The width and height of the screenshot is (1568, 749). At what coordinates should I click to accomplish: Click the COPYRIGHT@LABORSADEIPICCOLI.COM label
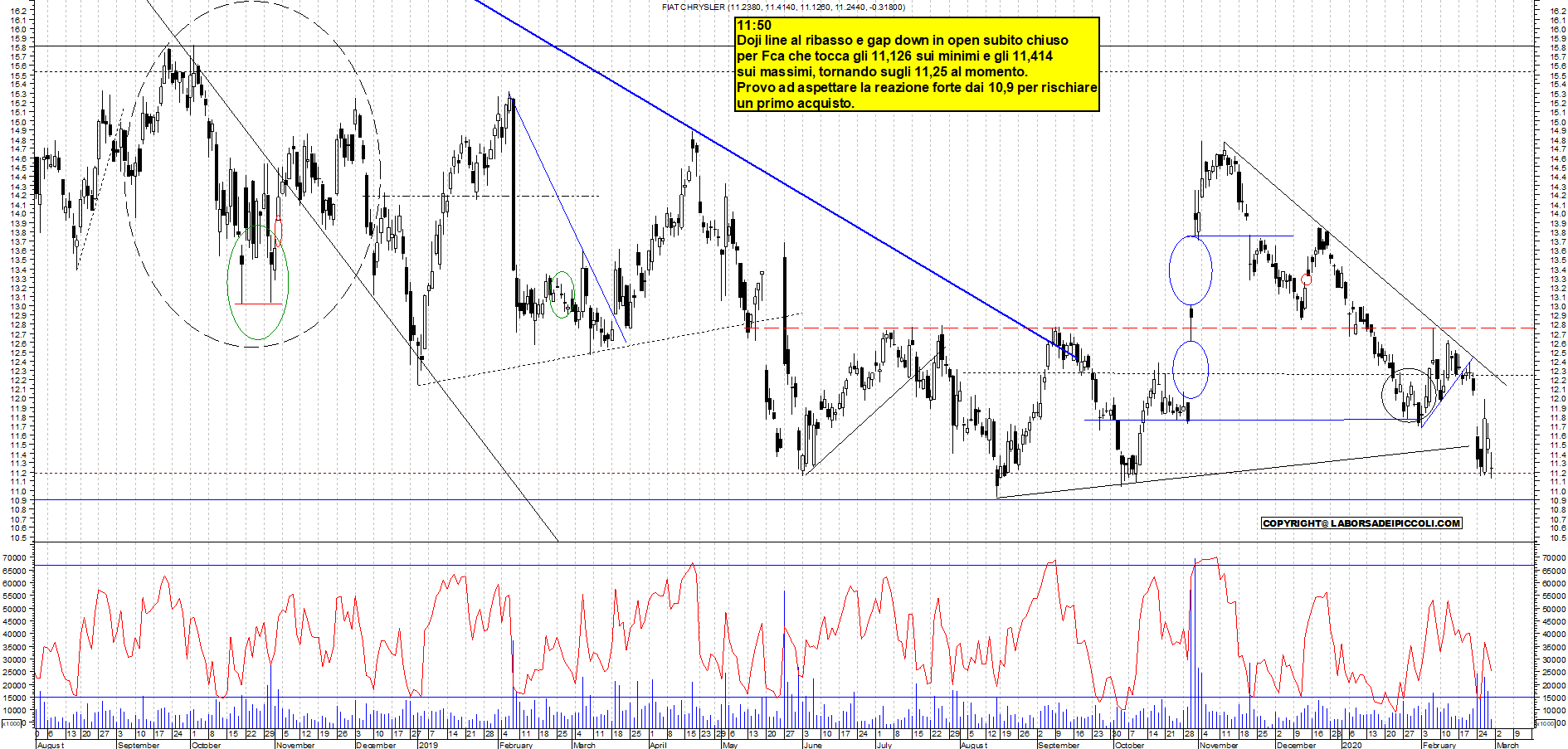click(1361, 523)
